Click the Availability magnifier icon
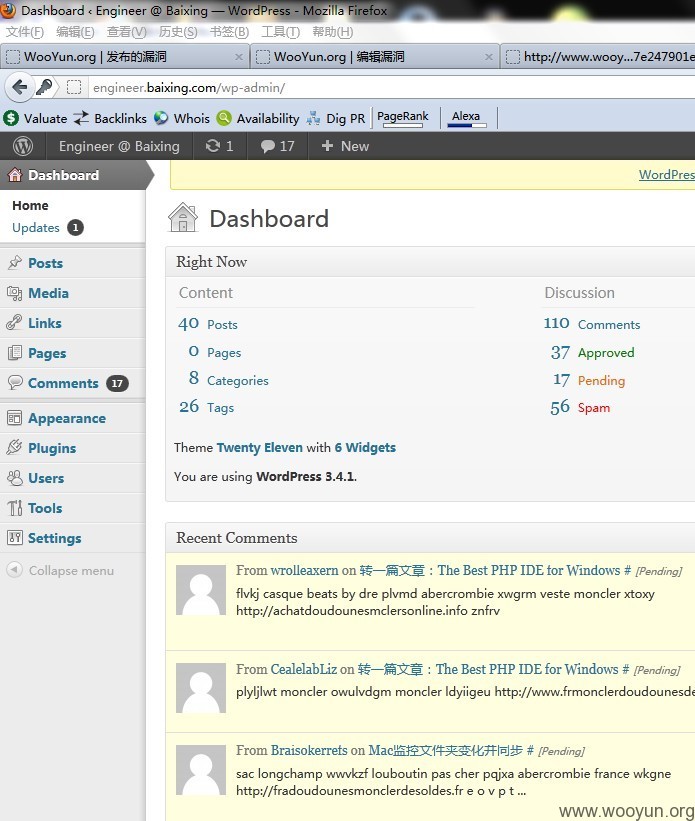695x821 pixels. click(224, 118)
